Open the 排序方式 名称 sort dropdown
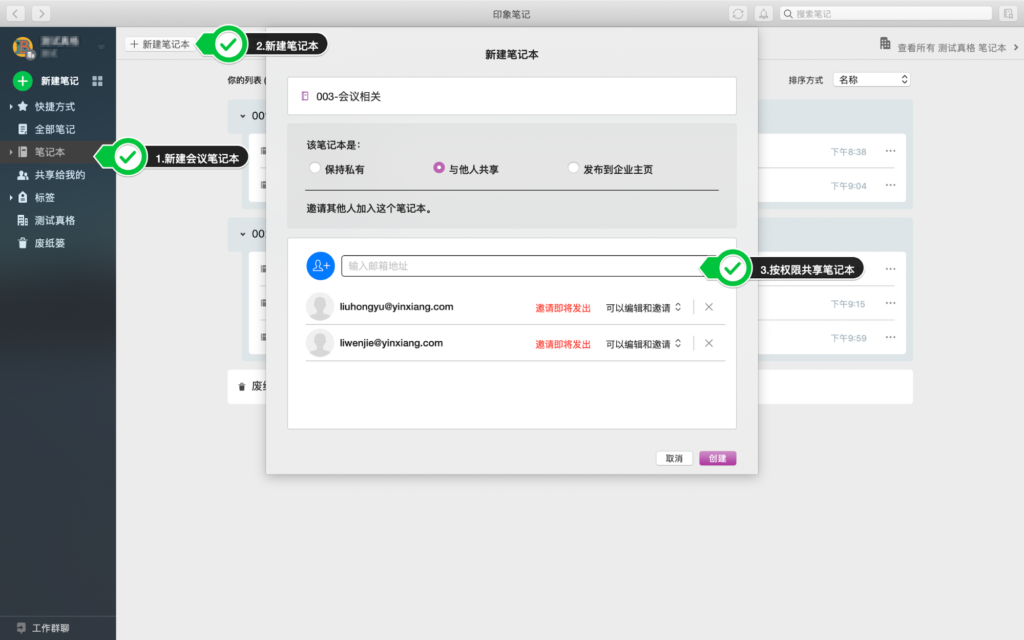The width and height of the screenshot is (1024, 640). (871, 79)
